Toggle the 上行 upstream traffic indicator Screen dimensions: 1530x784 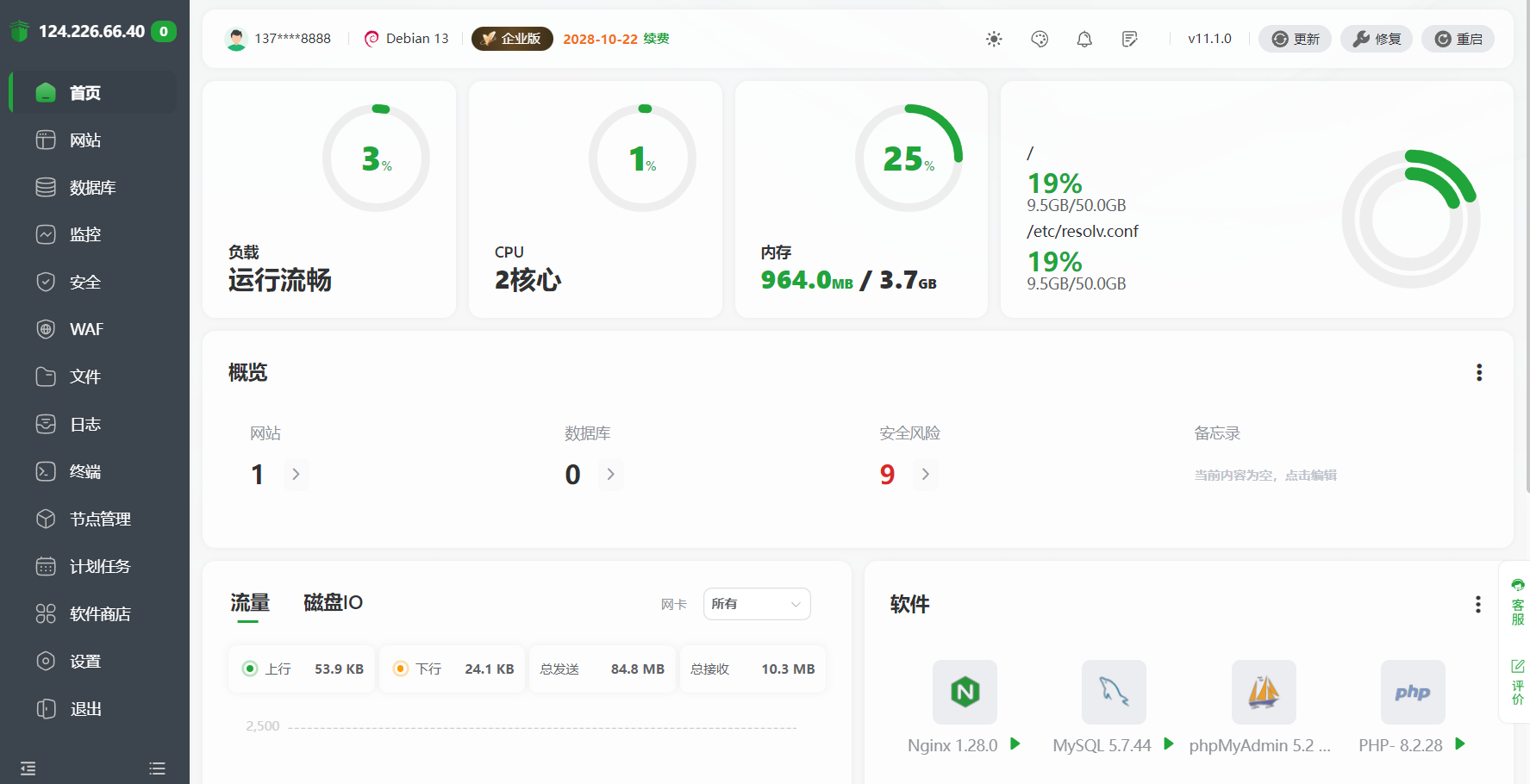[250, 669]
